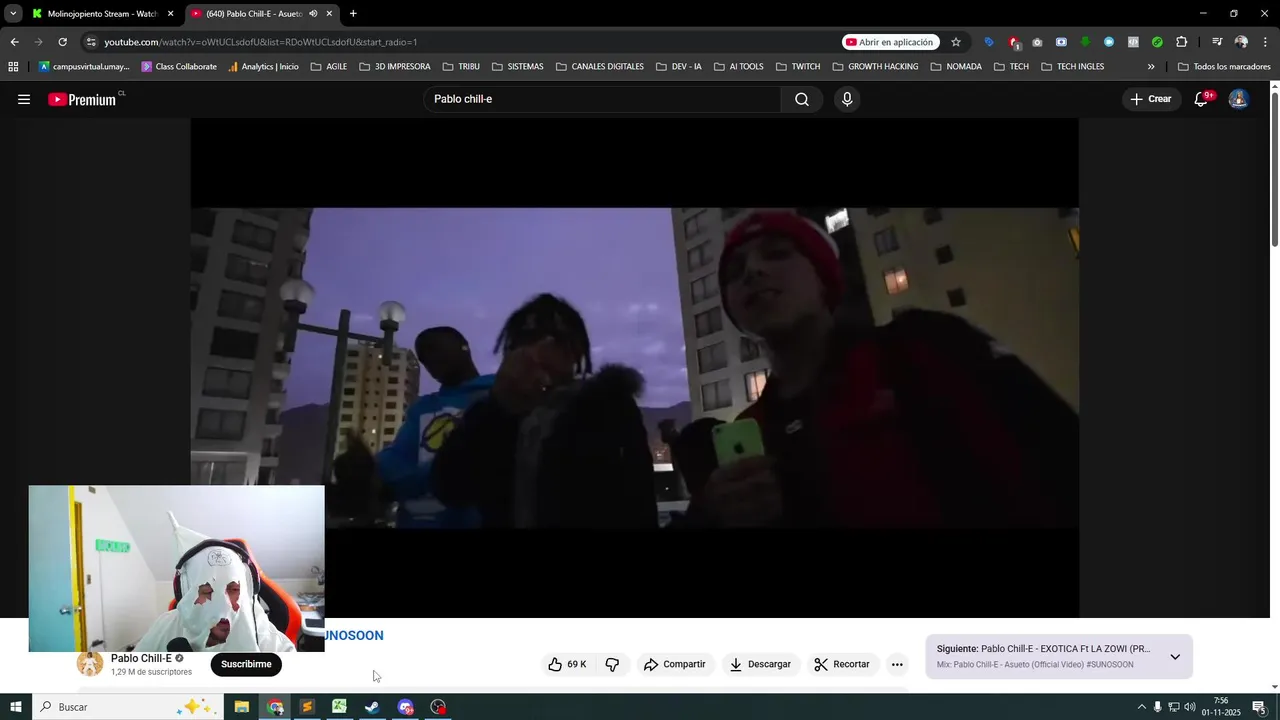Open a new browser tab
The image size is (1280, 720).
pos(353,14)
